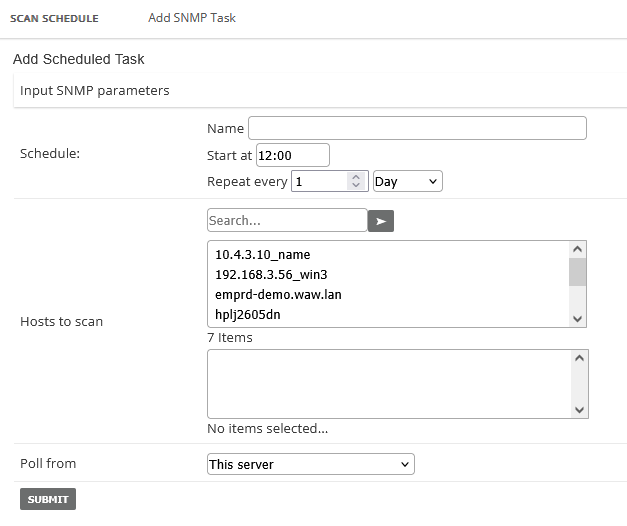Click inside the Repeat every number field

319,182
